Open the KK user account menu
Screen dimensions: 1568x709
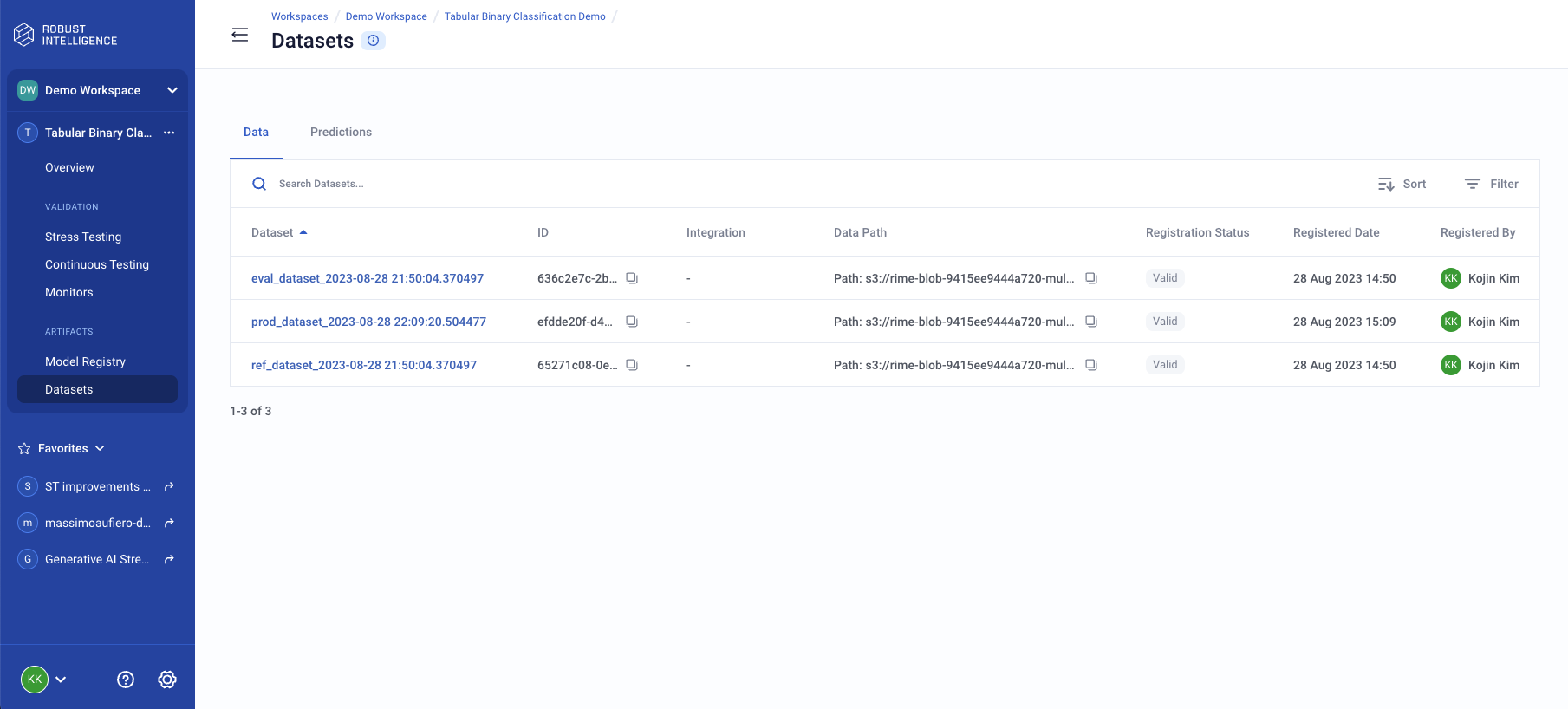point(43,680)
